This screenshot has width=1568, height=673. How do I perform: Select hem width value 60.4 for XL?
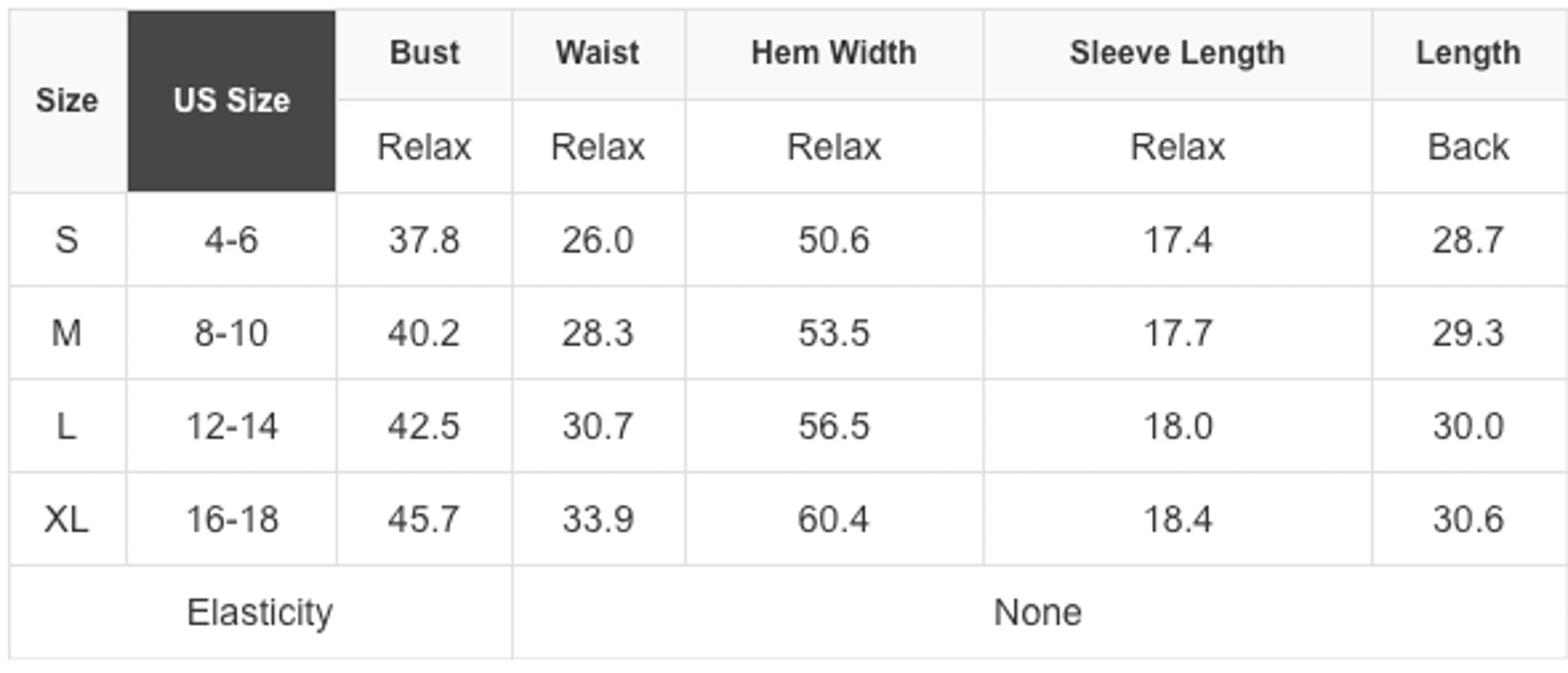(x=833, y=519)
